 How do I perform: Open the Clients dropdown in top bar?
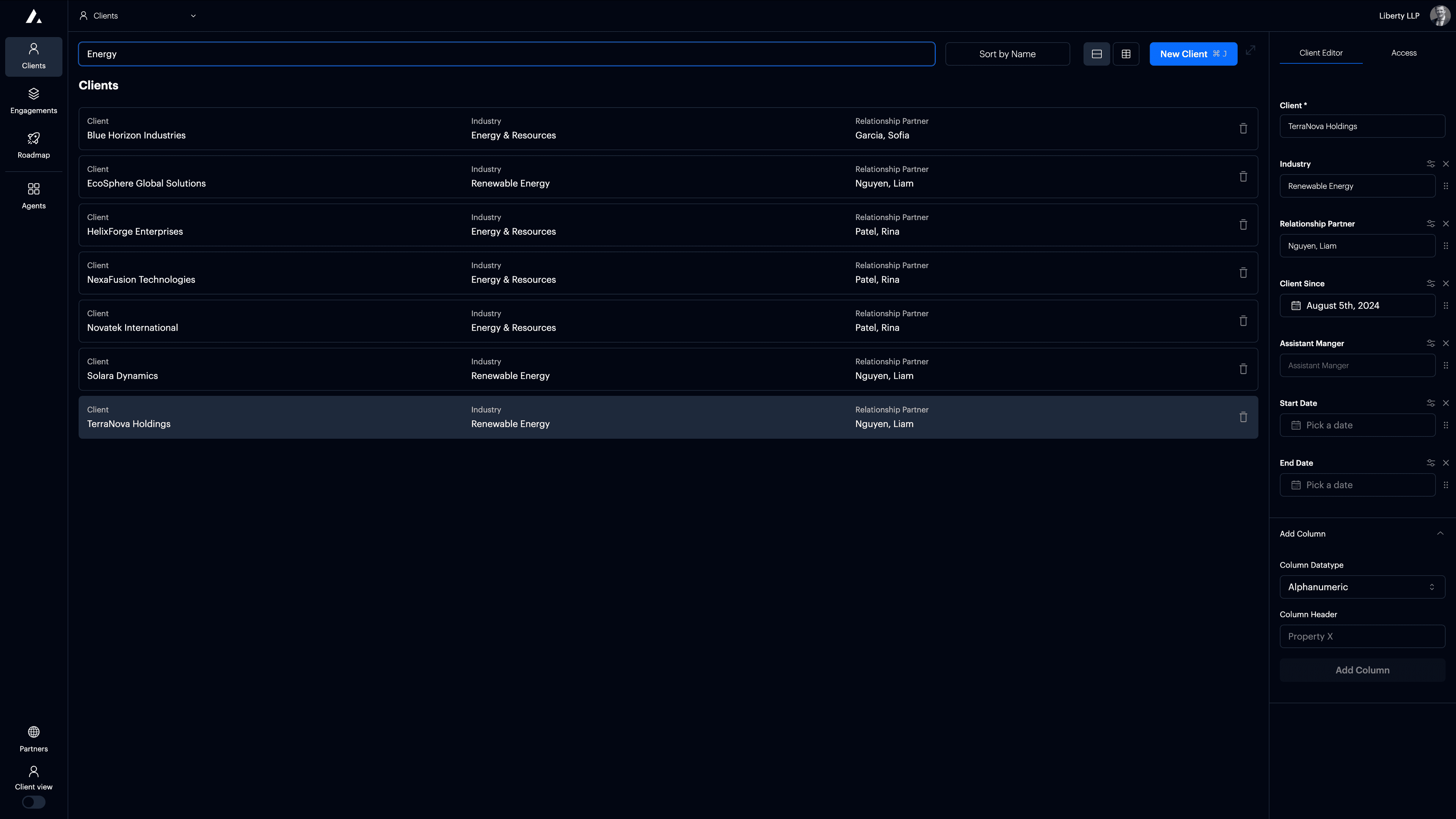click(x=138, y=16)
